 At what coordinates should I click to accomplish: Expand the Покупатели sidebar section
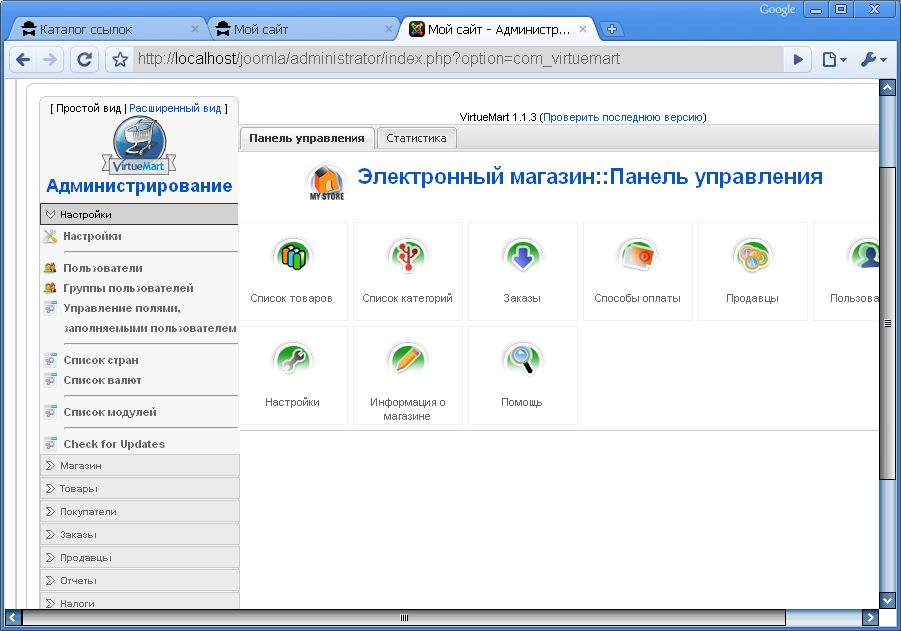tap(140, 511)
